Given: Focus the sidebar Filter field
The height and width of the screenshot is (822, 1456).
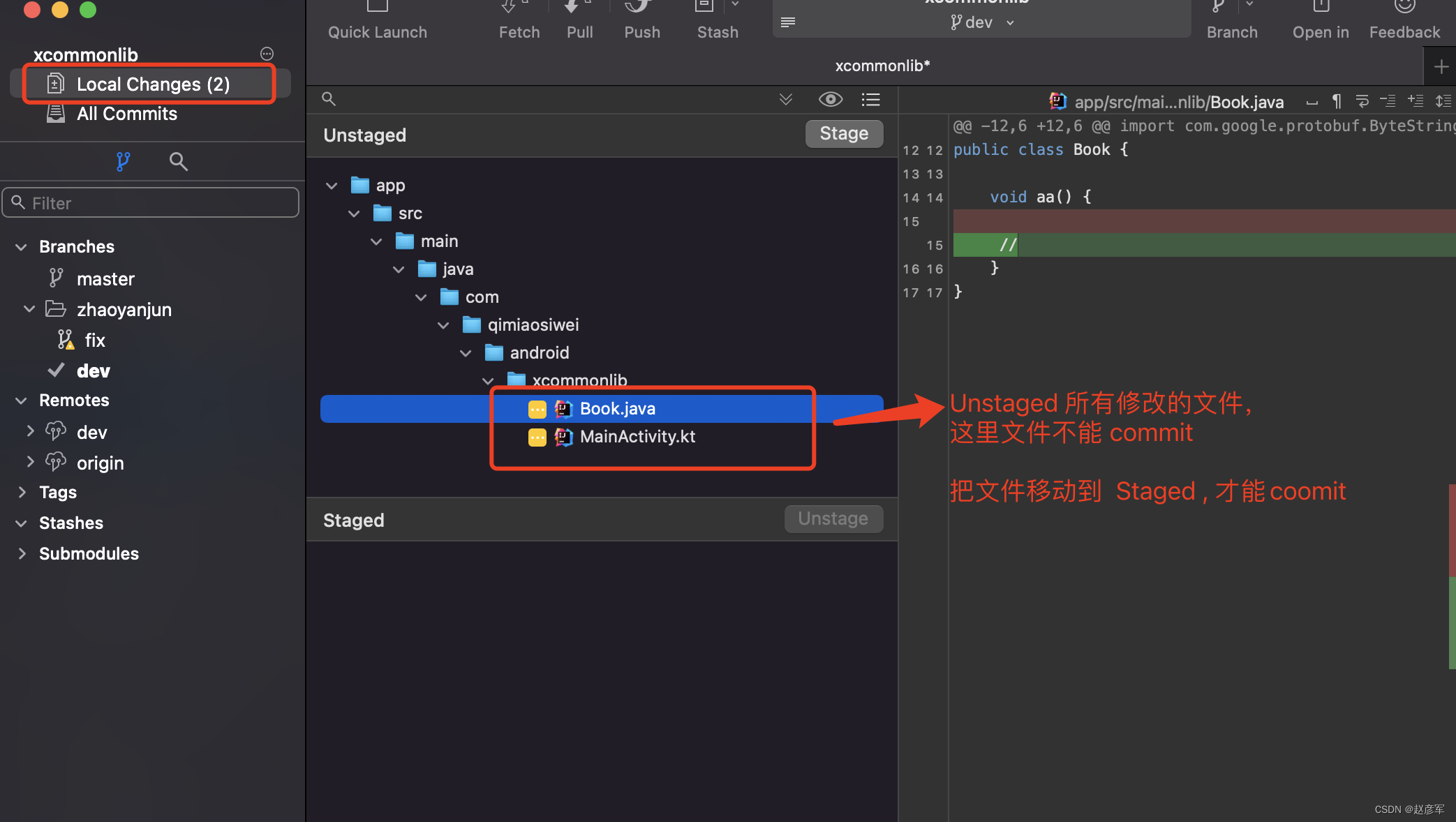Looking at the screenshot, I should pos(151,203).
